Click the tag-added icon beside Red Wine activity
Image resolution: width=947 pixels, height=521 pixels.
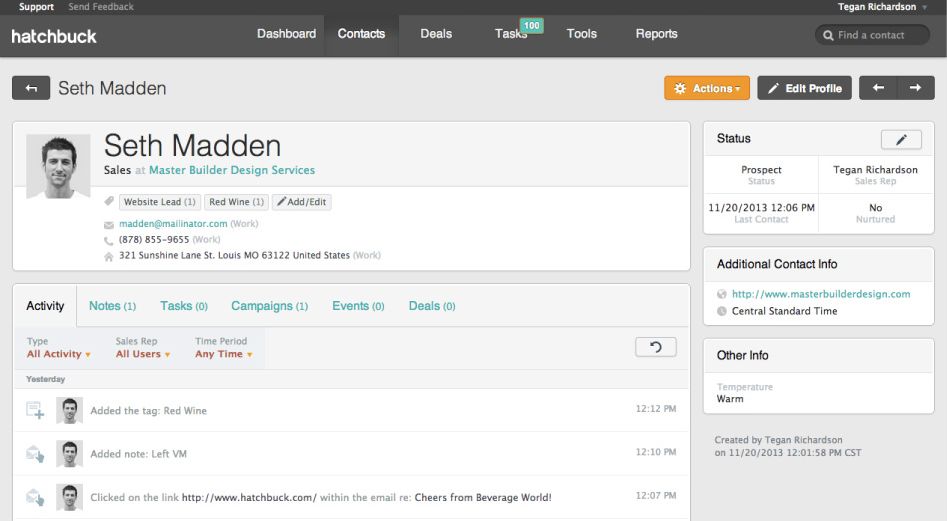point(35,410)
